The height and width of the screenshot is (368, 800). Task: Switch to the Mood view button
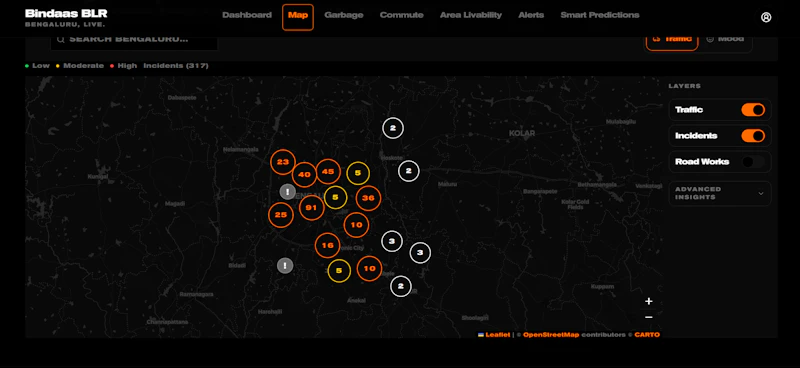(726, 39)
